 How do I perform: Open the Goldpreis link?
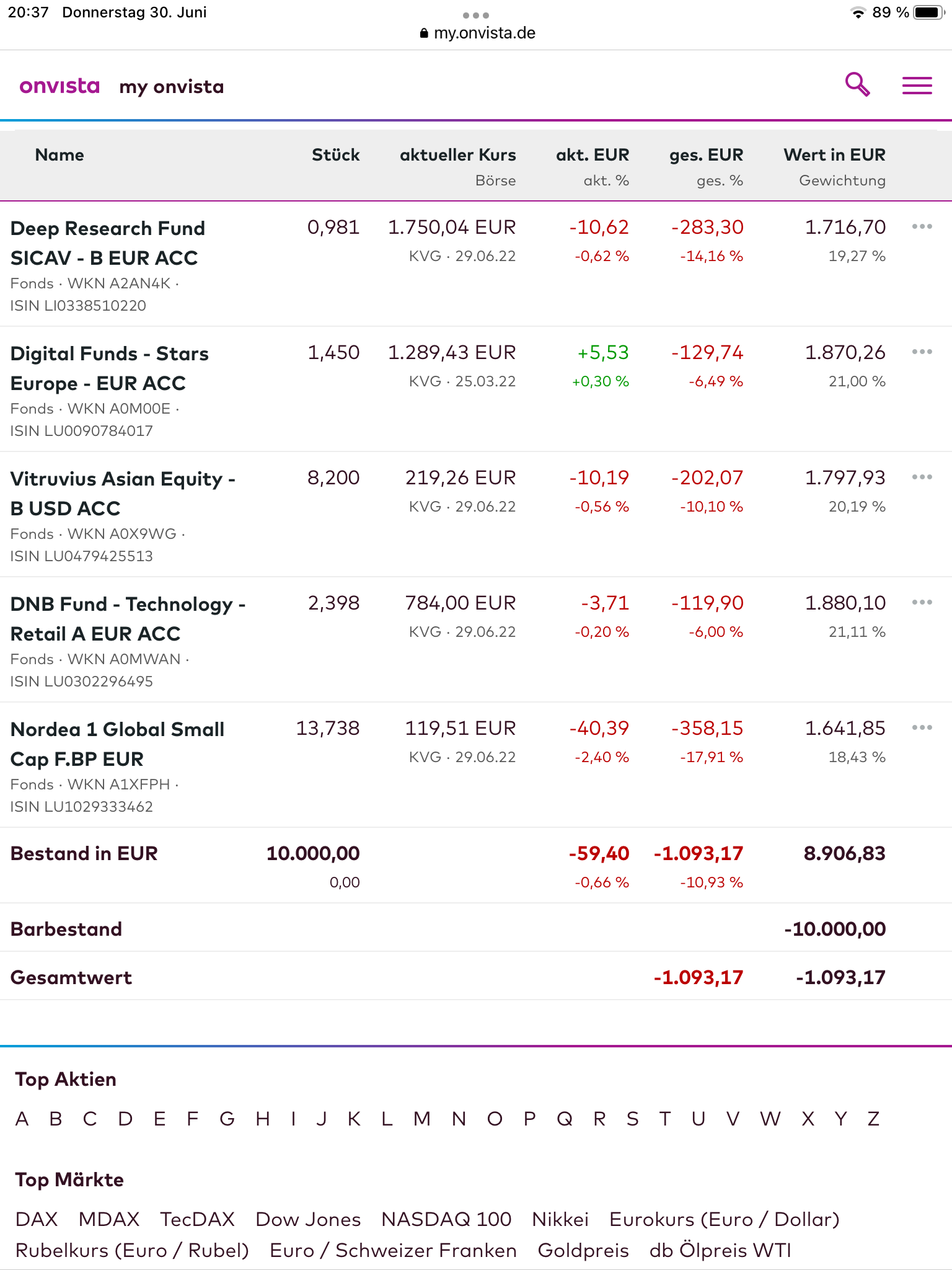(583, 1250)
